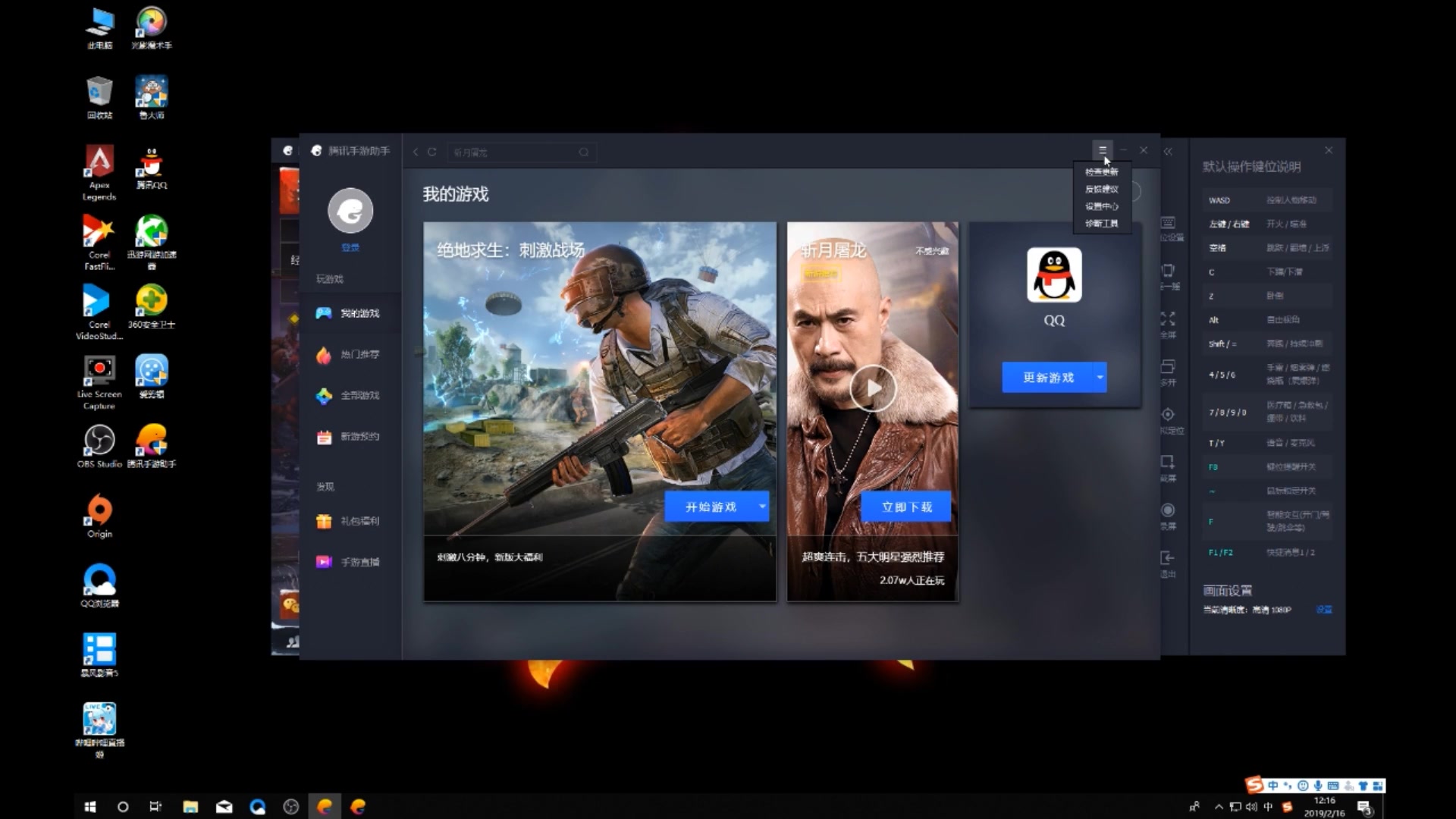This screenshot has height=819, width=1456.
Task: Click the 录屏 screen record icon in emulator toolbar
Action: point(1168,510)
